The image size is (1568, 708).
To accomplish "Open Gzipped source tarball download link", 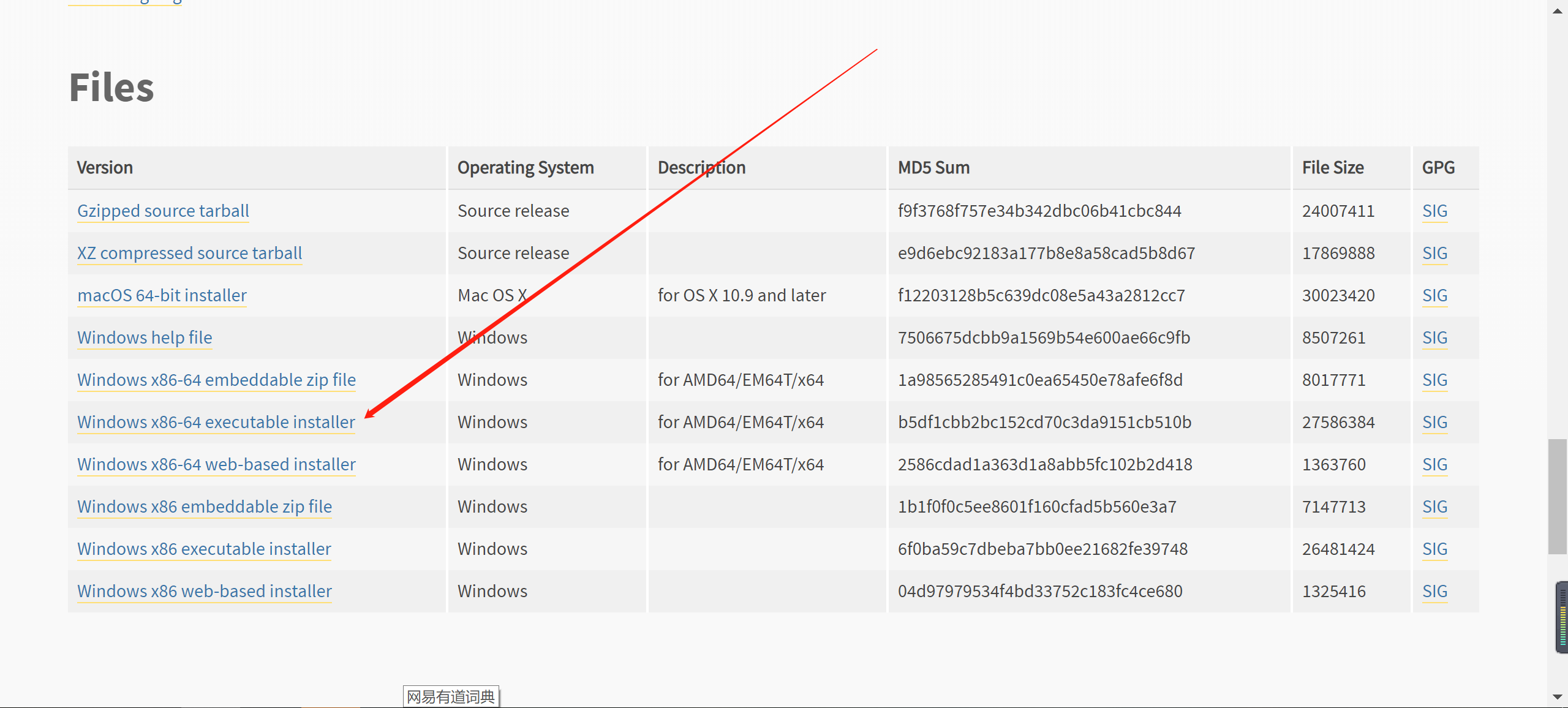I will click(163, 211).
